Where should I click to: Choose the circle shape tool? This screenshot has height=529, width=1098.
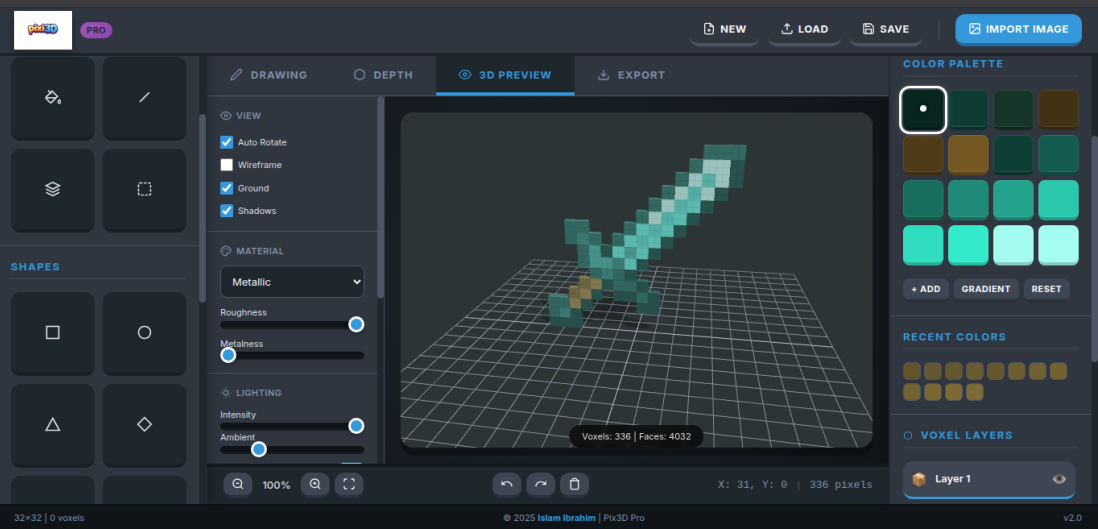point(144,333)
